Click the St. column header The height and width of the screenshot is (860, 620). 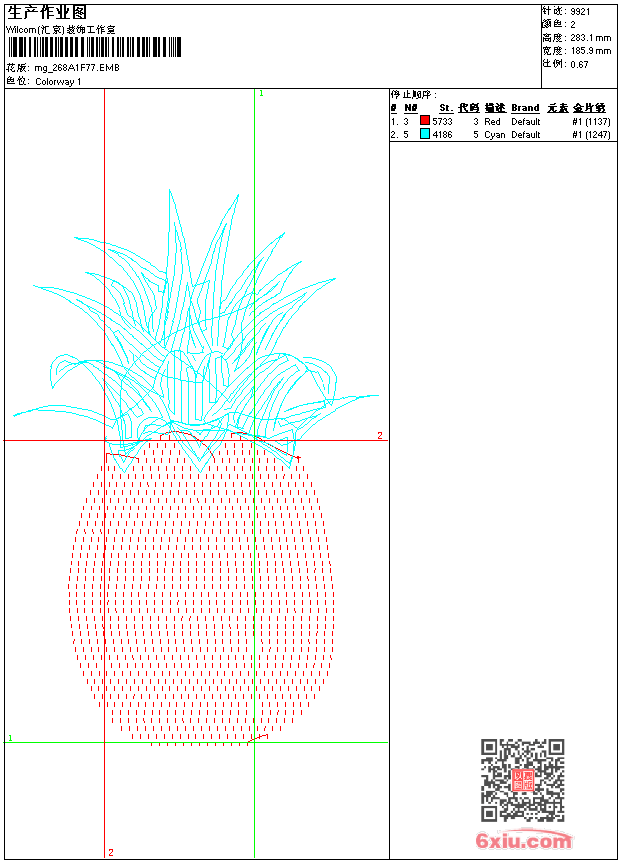[446, 108]
